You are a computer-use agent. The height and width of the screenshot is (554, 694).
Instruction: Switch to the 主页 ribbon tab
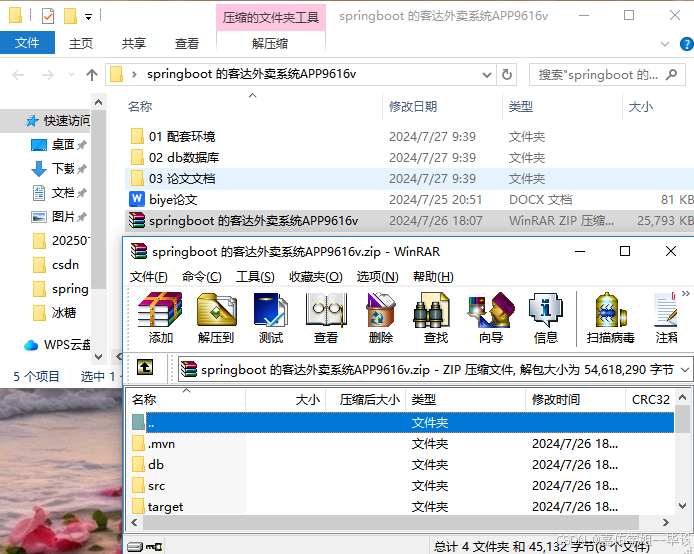coord(81,43)
